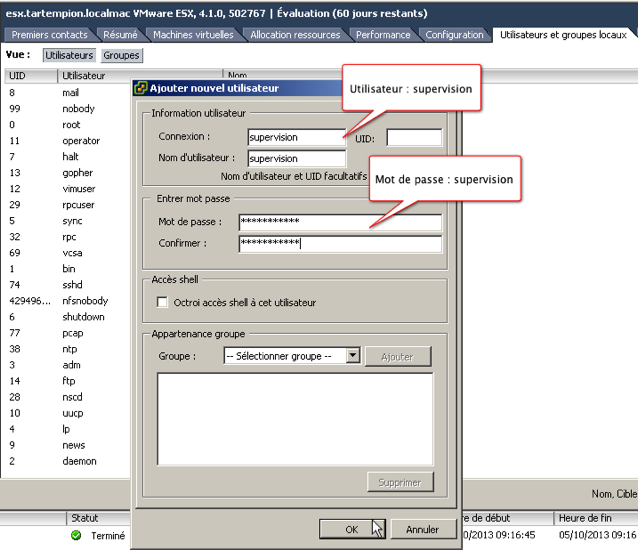Select the root user row

coord(70,125)
